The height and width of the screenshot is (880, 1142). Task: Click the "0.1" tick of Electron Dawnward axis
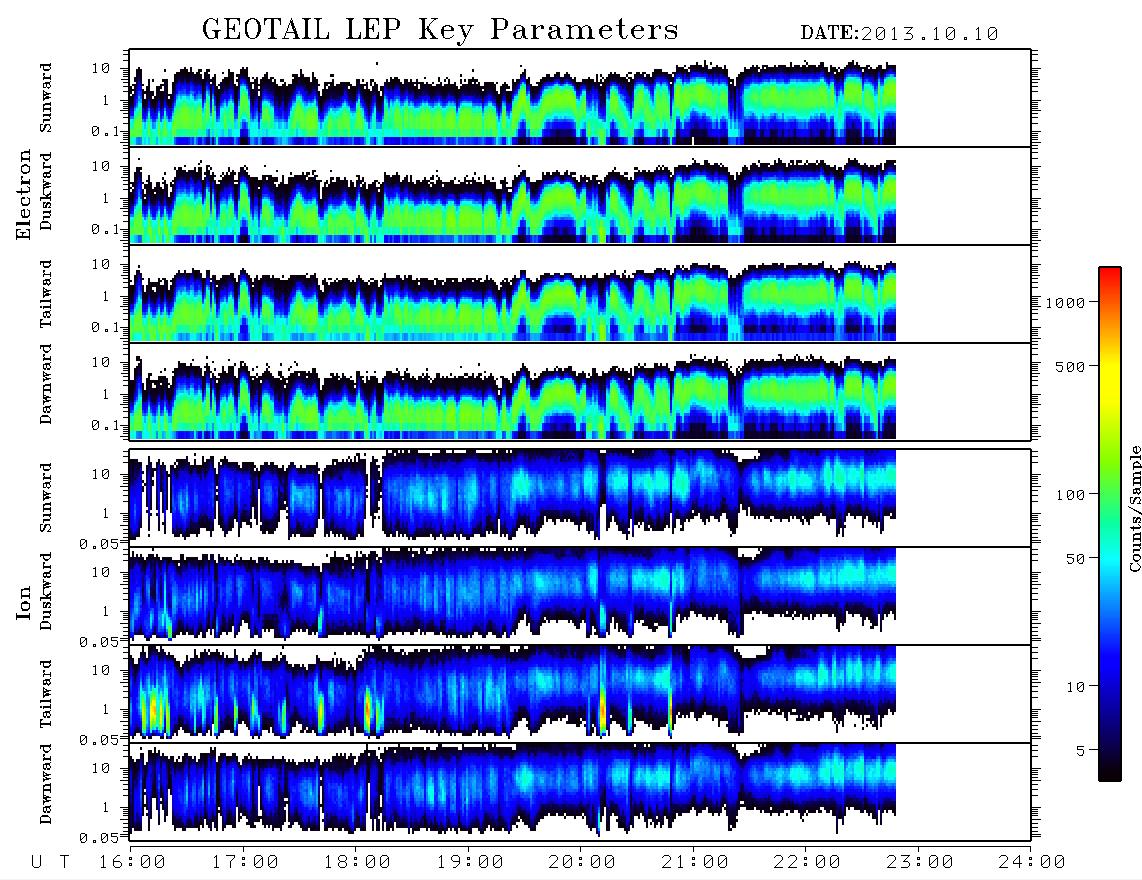(105, 425)
